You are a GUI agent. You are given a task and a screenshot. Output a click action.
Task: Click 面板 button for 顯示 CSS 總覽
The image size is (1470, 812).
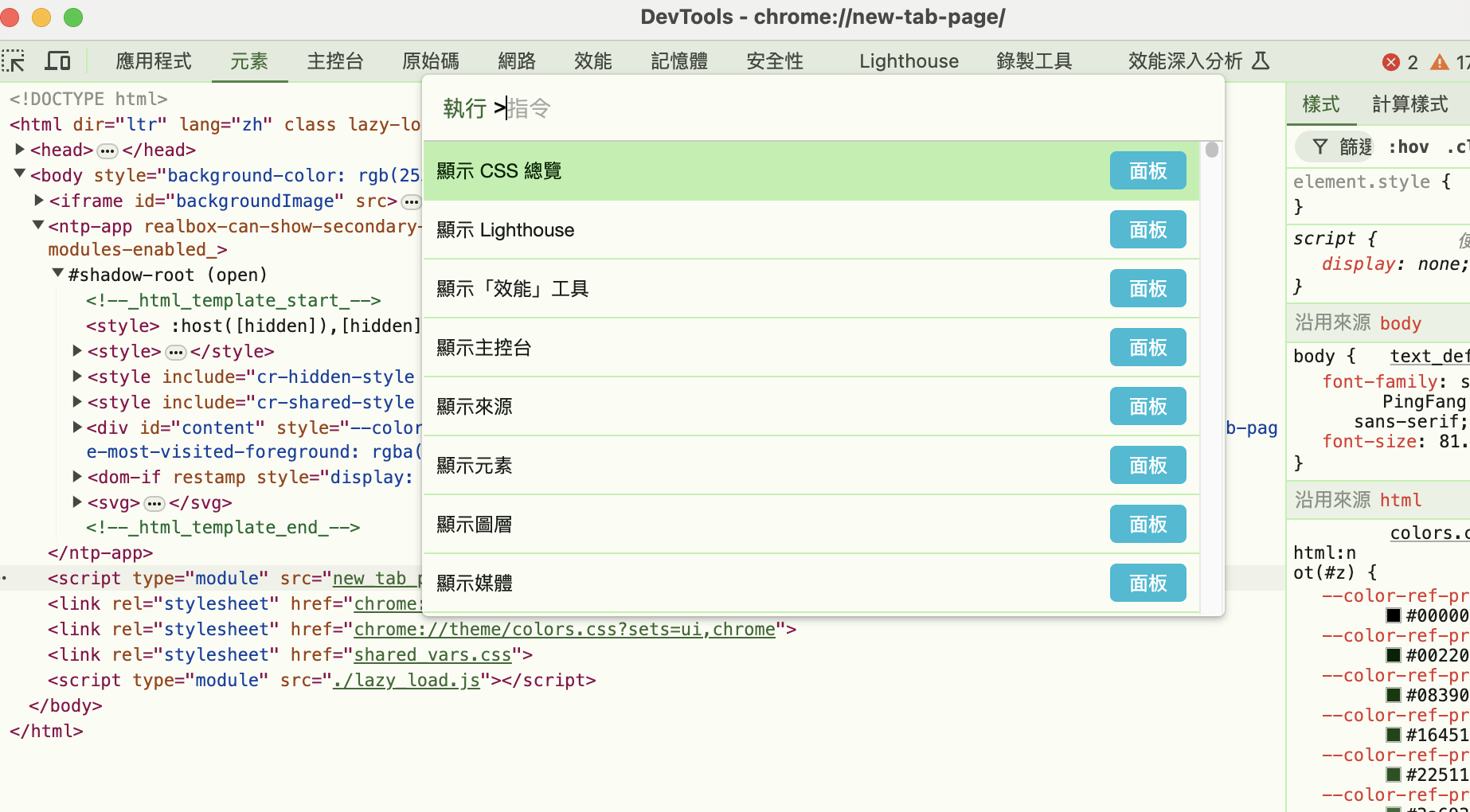tap(1148, 171)
